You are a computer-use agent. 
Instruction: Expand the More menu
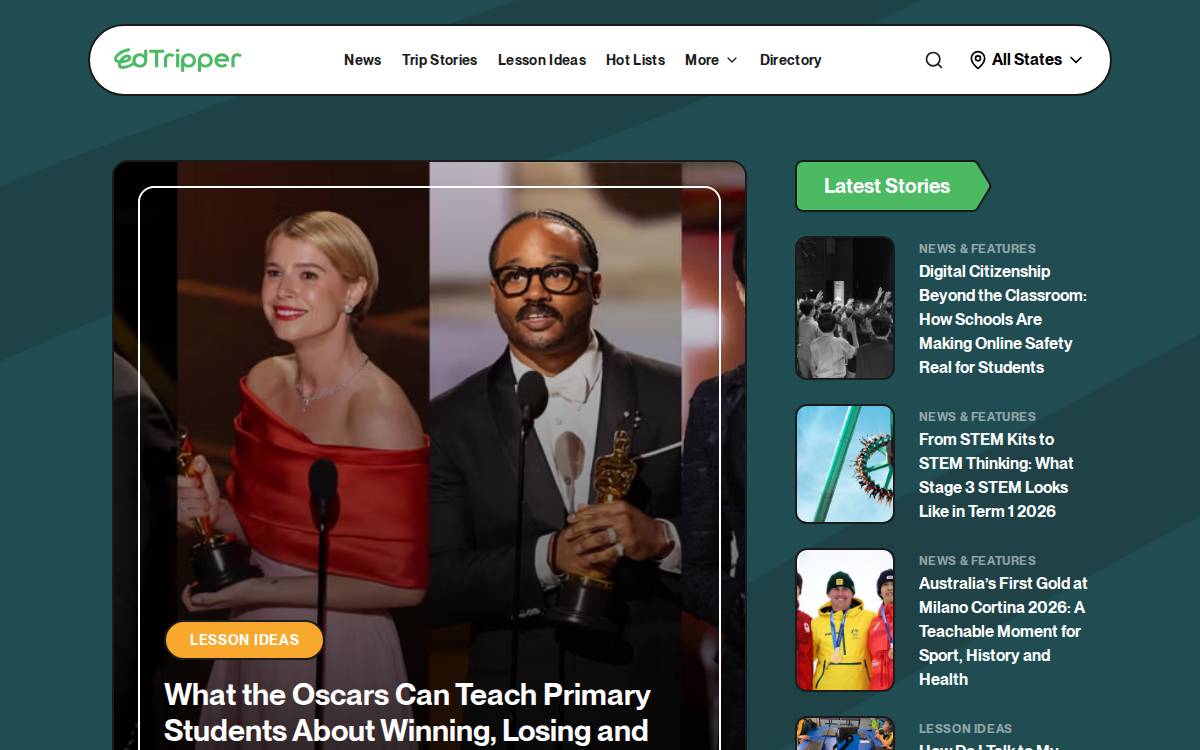point(711,60)
